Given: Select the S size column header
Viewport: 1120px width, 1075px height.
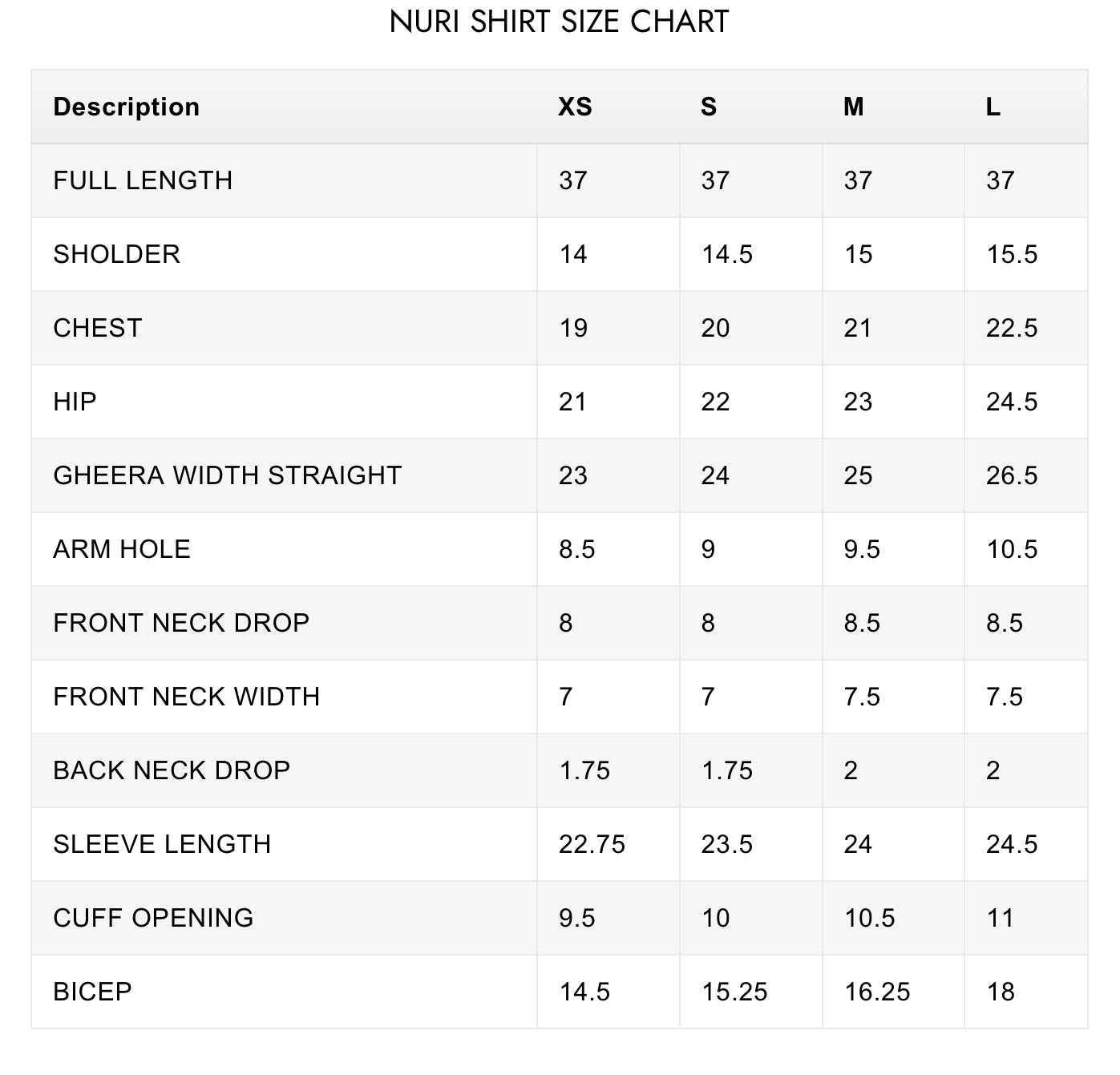Looking at the screenshot, I should (x=709, y=107).
